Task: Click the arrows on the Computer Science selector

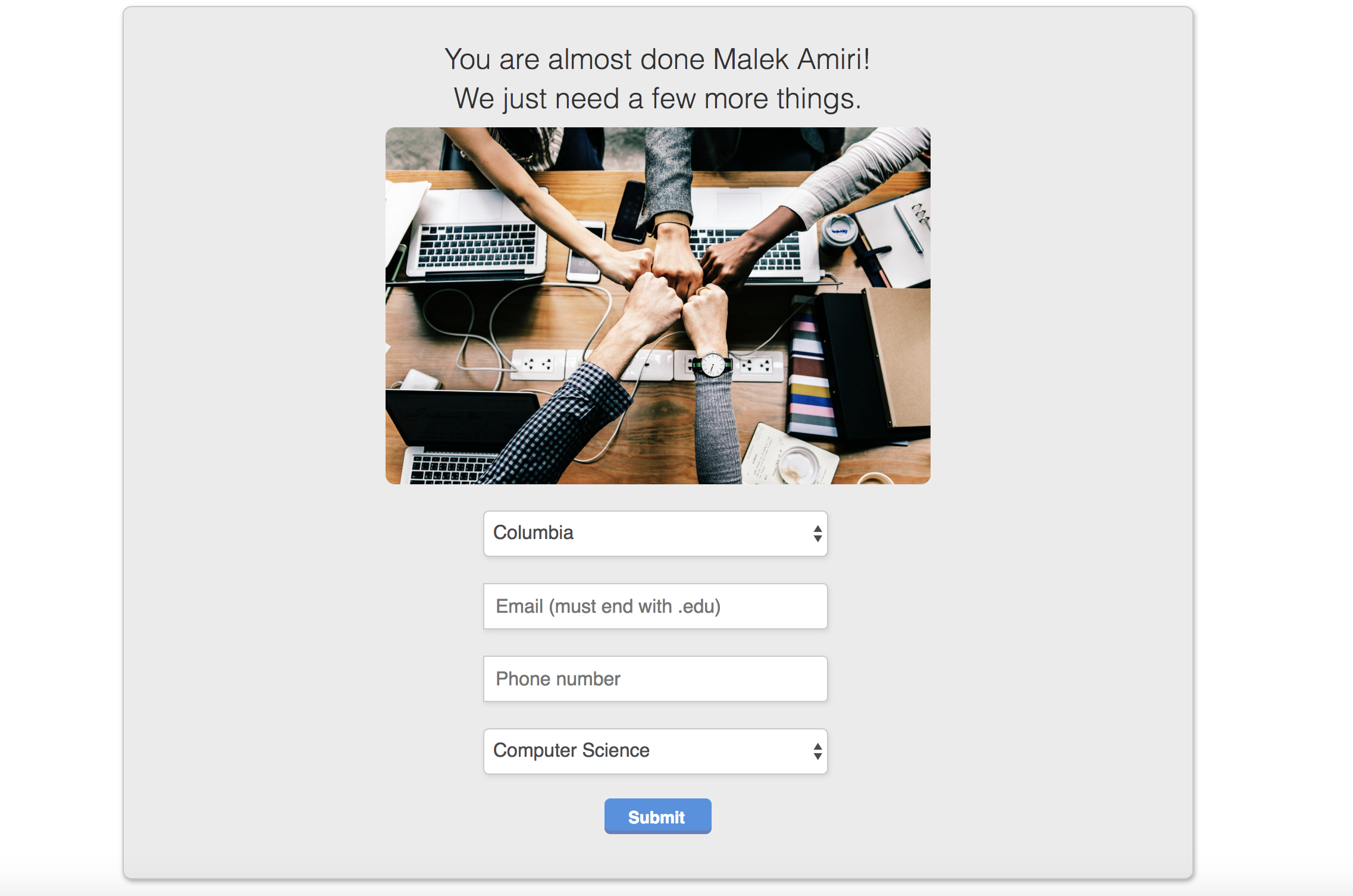Action: tap(818, 751)
